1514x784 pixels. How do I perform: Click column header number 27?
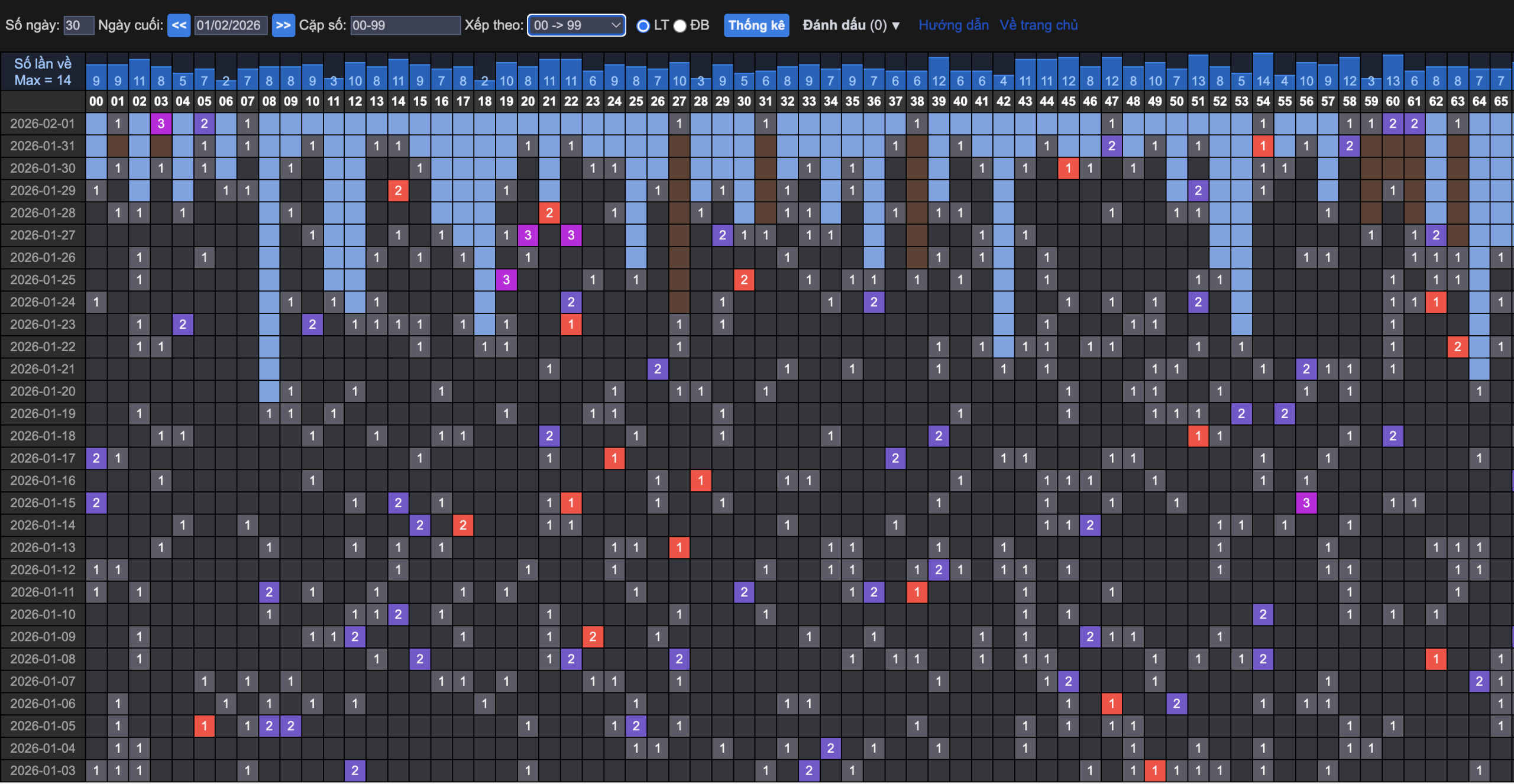(x=679, y=102)
